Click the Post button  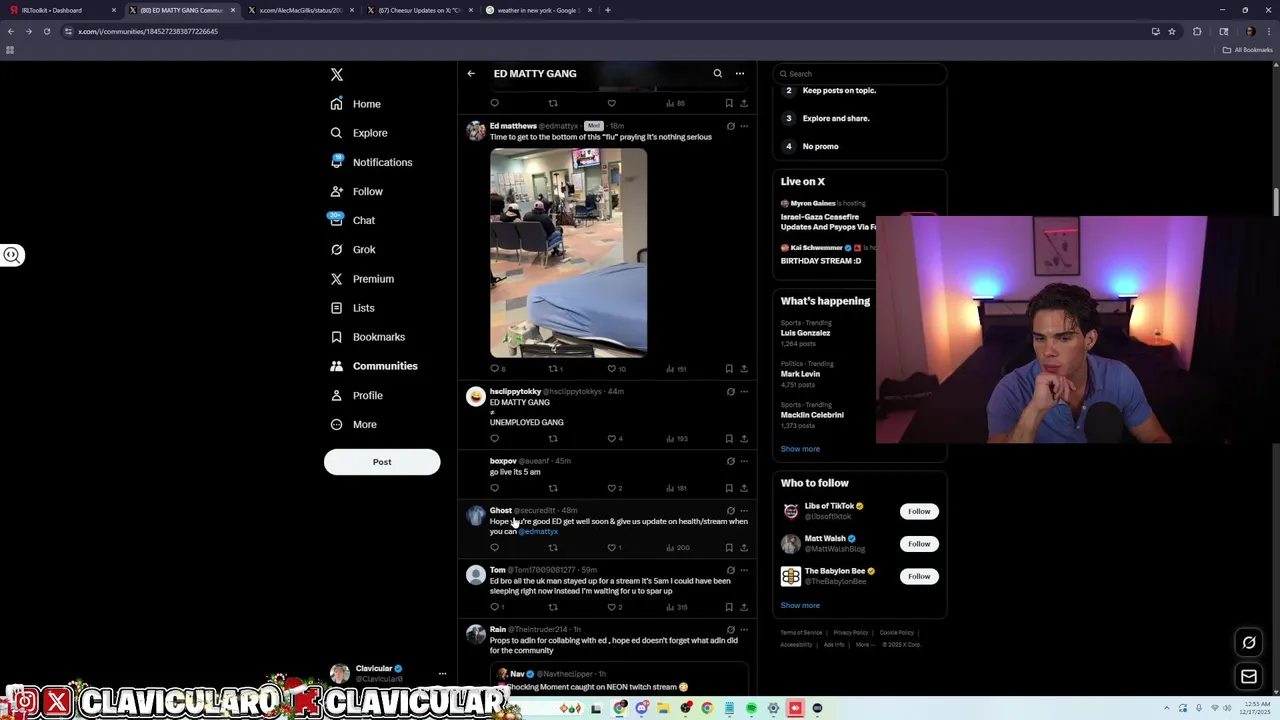tap(382, 462)
